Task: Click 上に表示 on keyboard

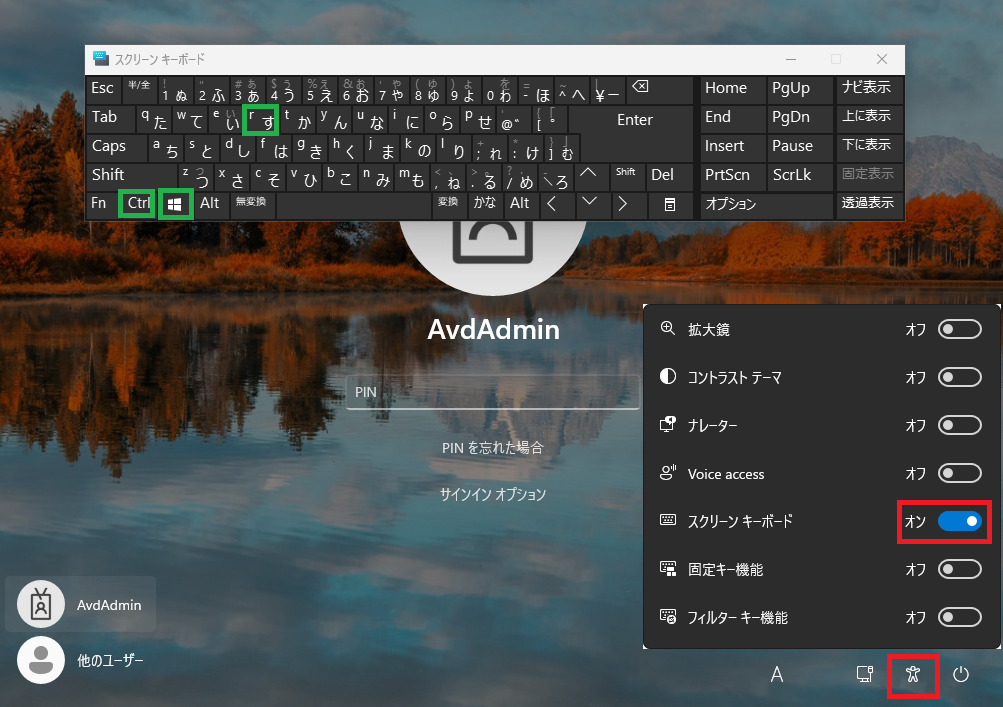Action: (x=869, y=118)
